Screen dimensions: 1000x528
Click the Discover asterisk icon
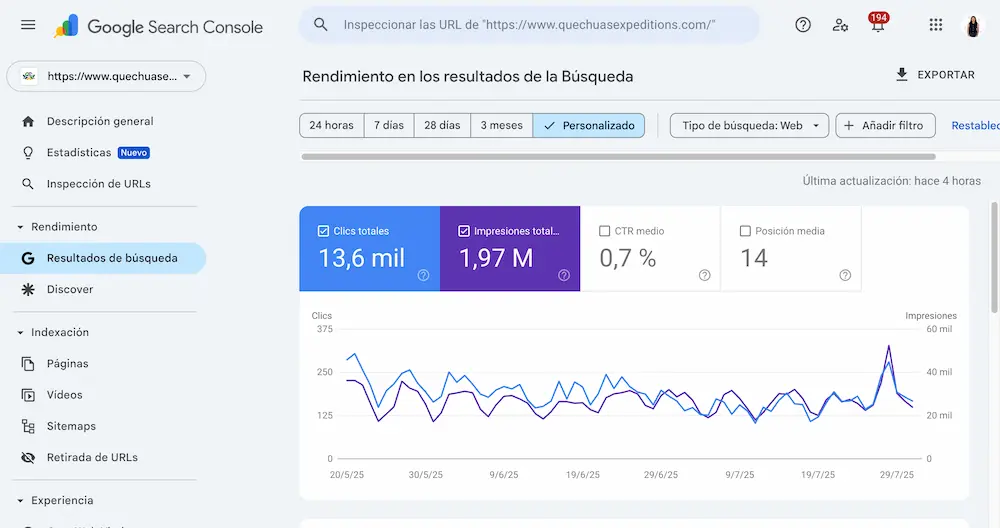(x=28, y=290)
